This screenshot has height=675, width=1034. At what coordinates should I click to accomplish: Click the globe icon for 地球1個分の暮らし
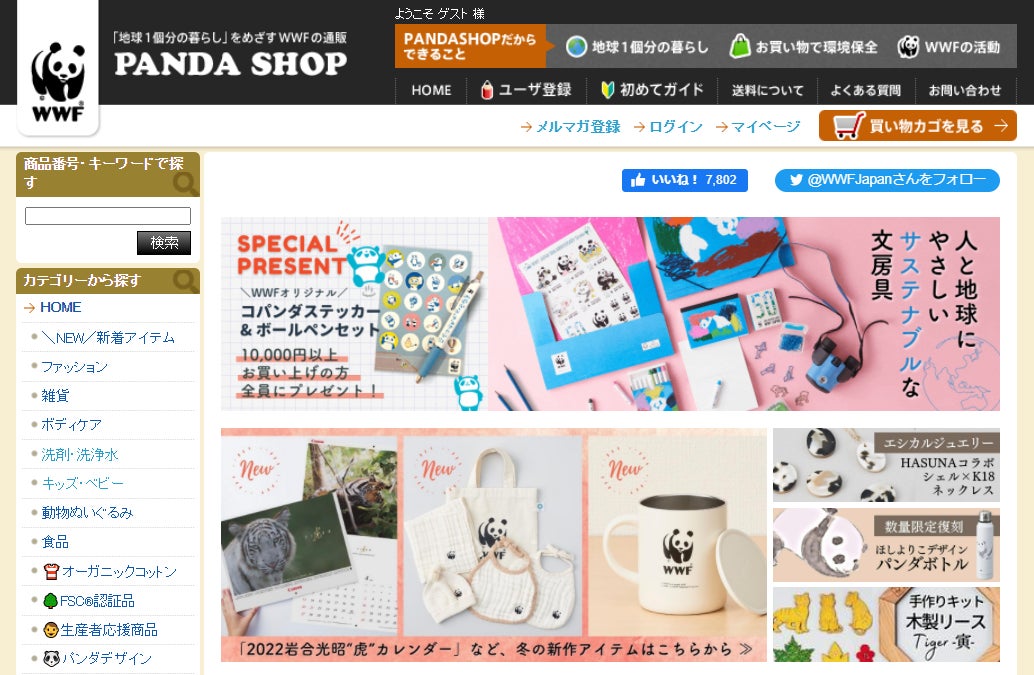click(576, 47)
